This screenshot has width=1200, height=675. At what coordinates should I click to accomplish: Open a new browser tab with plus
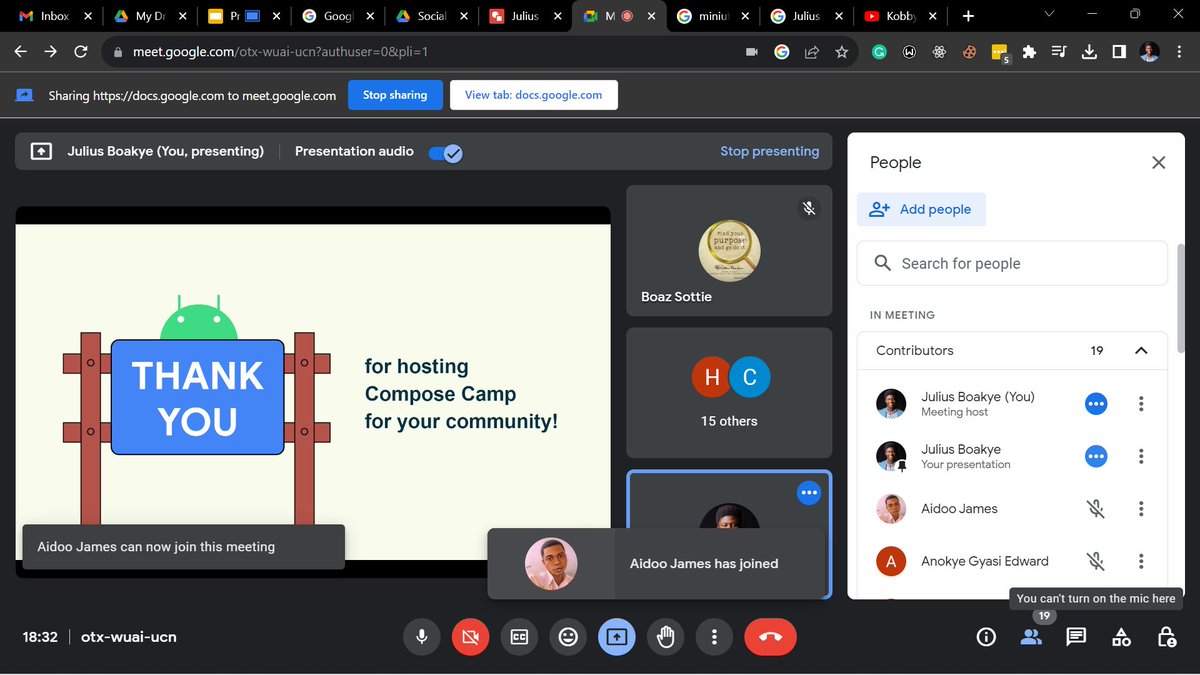pyautogui.click(x=967, y=16)
